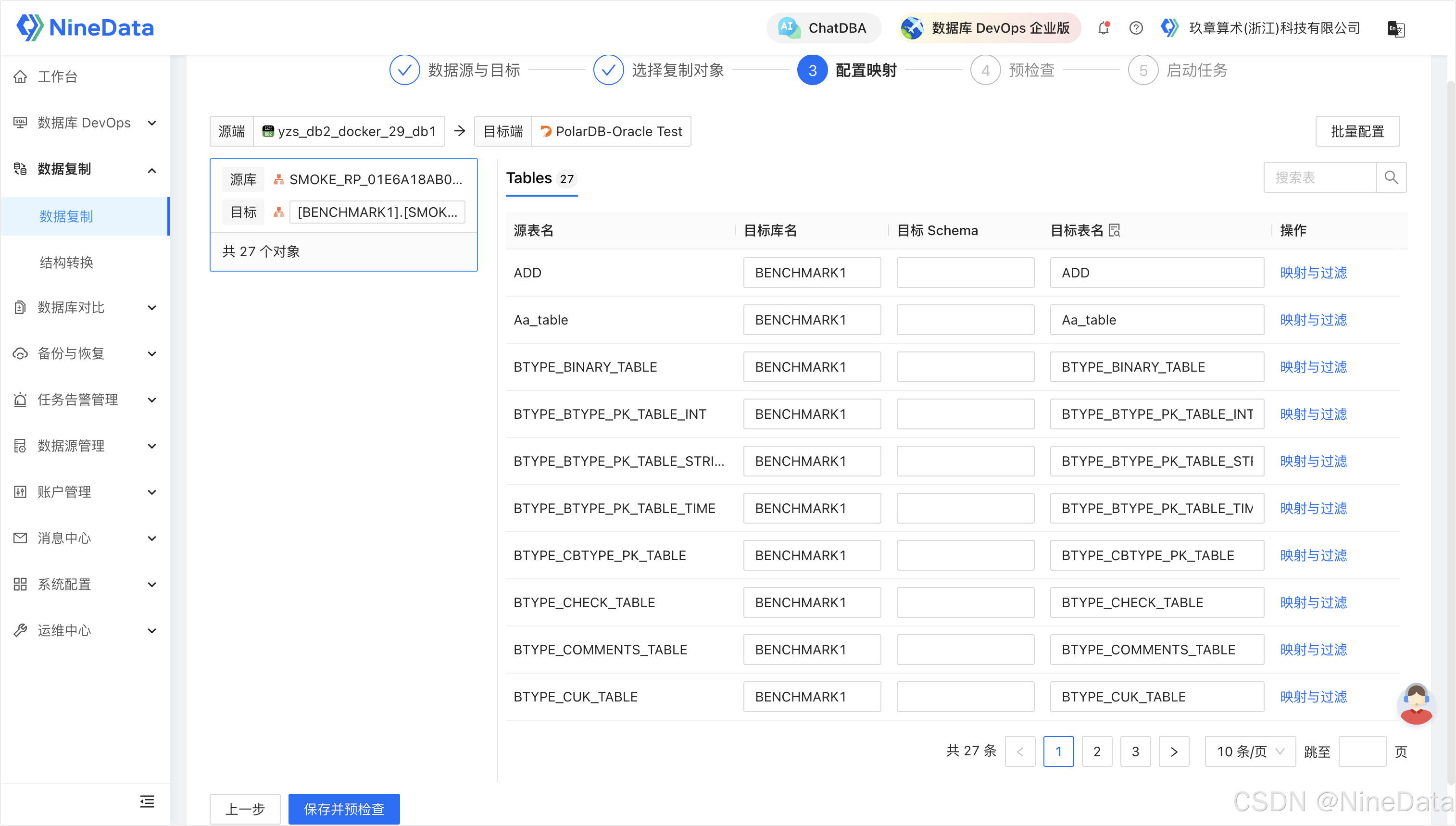Image resolution: width=1456 pixels, height=826 pixels.
Task: Go to page 2 of the table list
Action: tap(1096, 751)
